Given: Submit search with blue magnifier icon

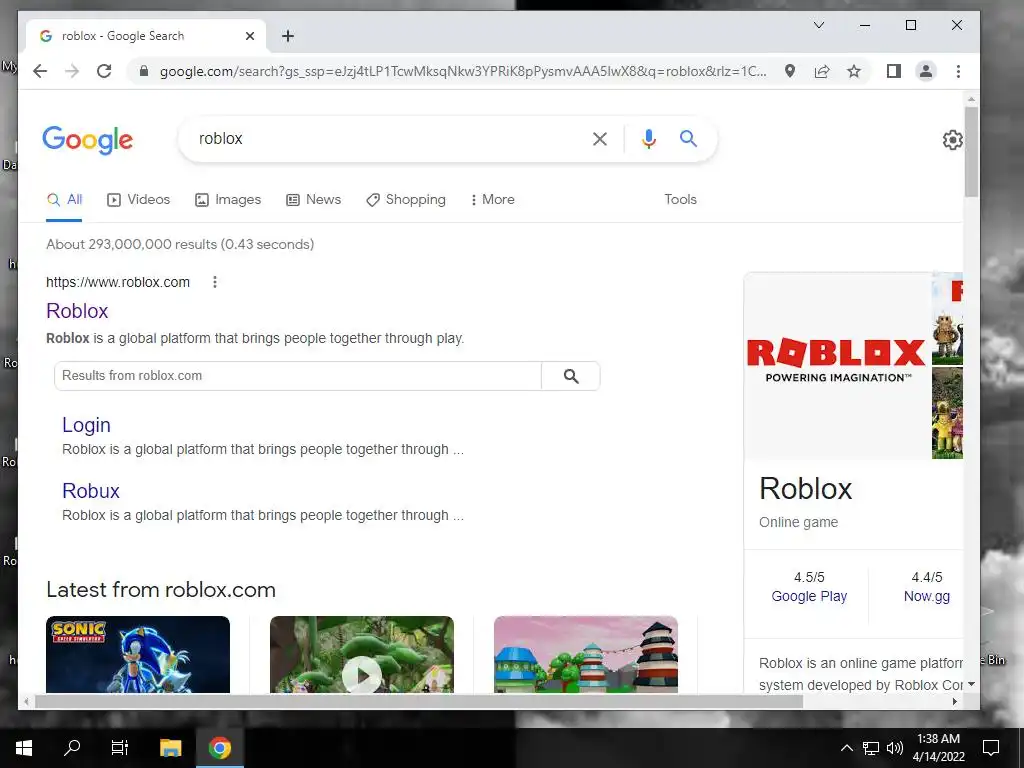Looking at the screenshot, I should pos(688,138).
